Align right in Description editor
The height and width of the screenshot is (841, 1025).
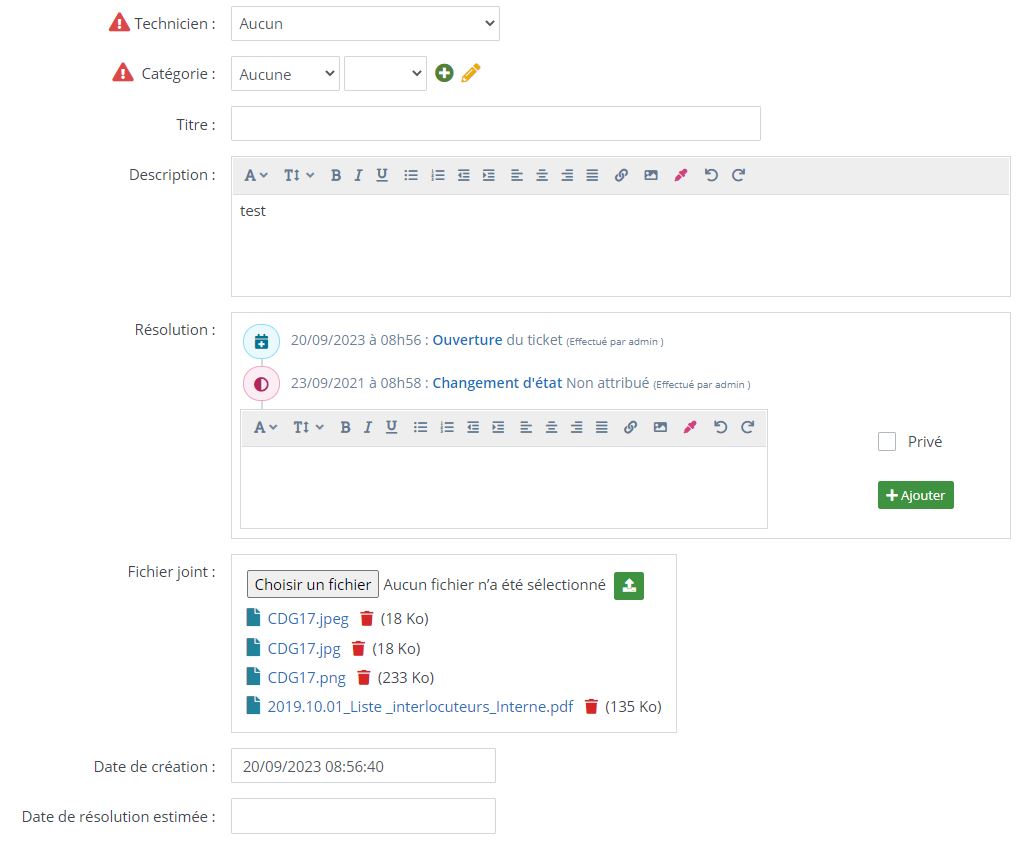567,175
